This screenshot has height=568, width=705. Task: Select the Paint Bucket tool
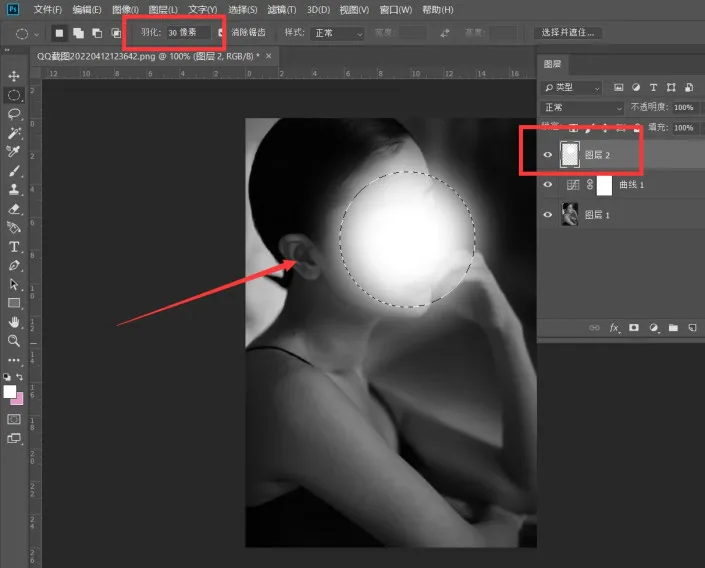14,228
